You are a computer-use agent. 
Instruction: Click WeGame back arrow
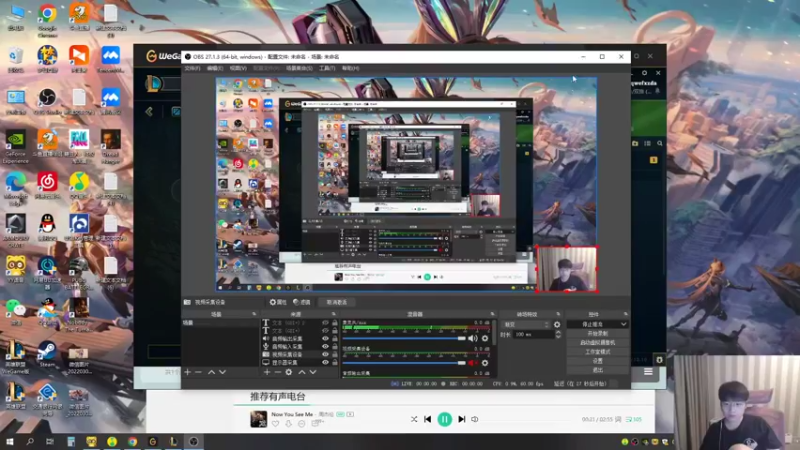(x=149, y=111)
